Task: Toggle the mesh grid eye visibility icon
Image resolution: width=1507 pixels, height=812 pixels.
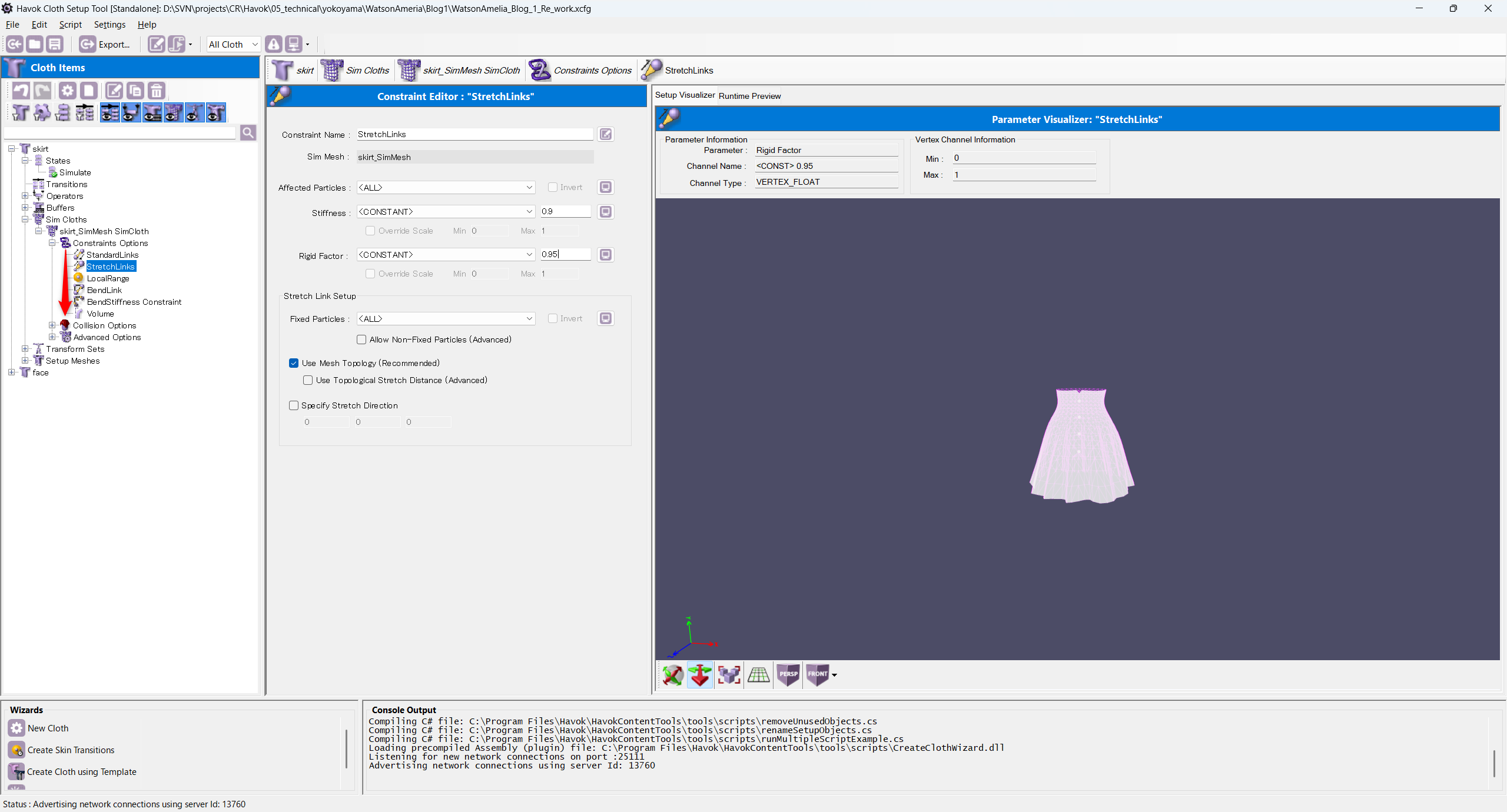Action: [174, 112]
